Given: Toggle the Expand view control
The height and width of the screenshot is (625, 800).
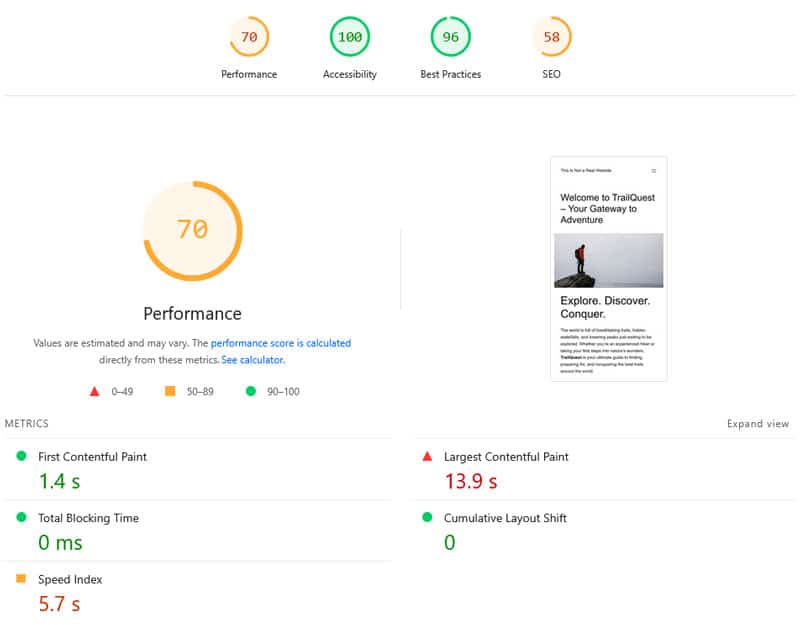Looking at the screenshot, I should [758, 424].
